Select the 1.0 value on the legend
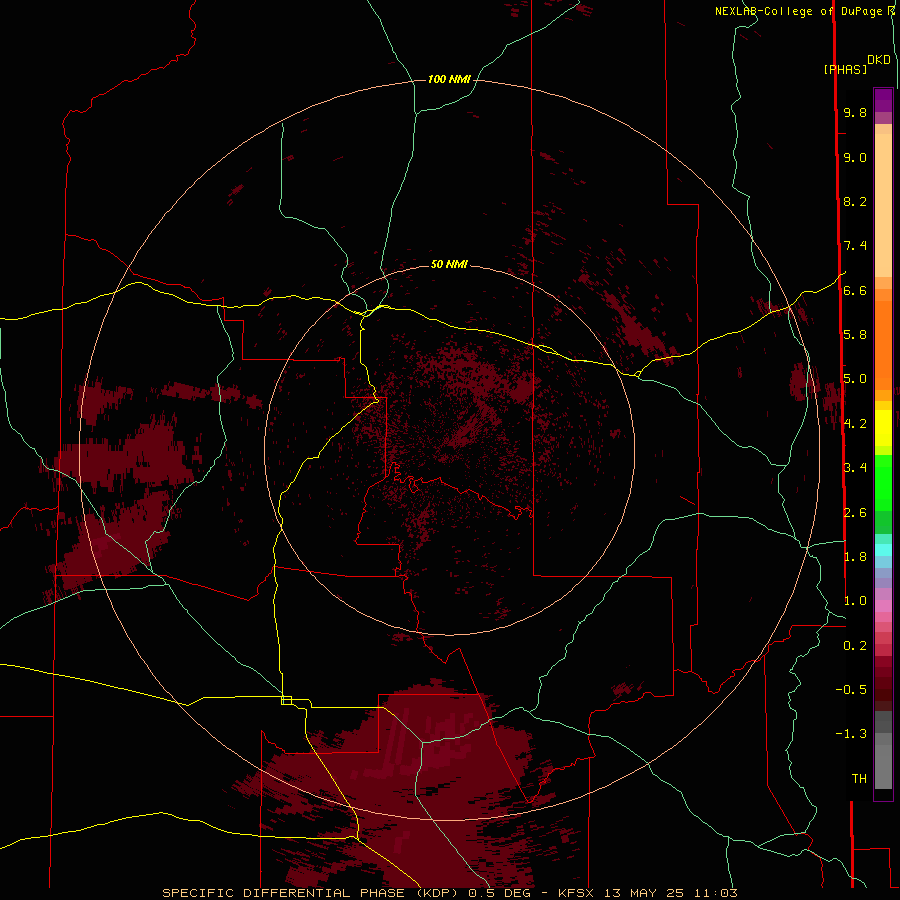900x900 pixels. tap(855, 601)
